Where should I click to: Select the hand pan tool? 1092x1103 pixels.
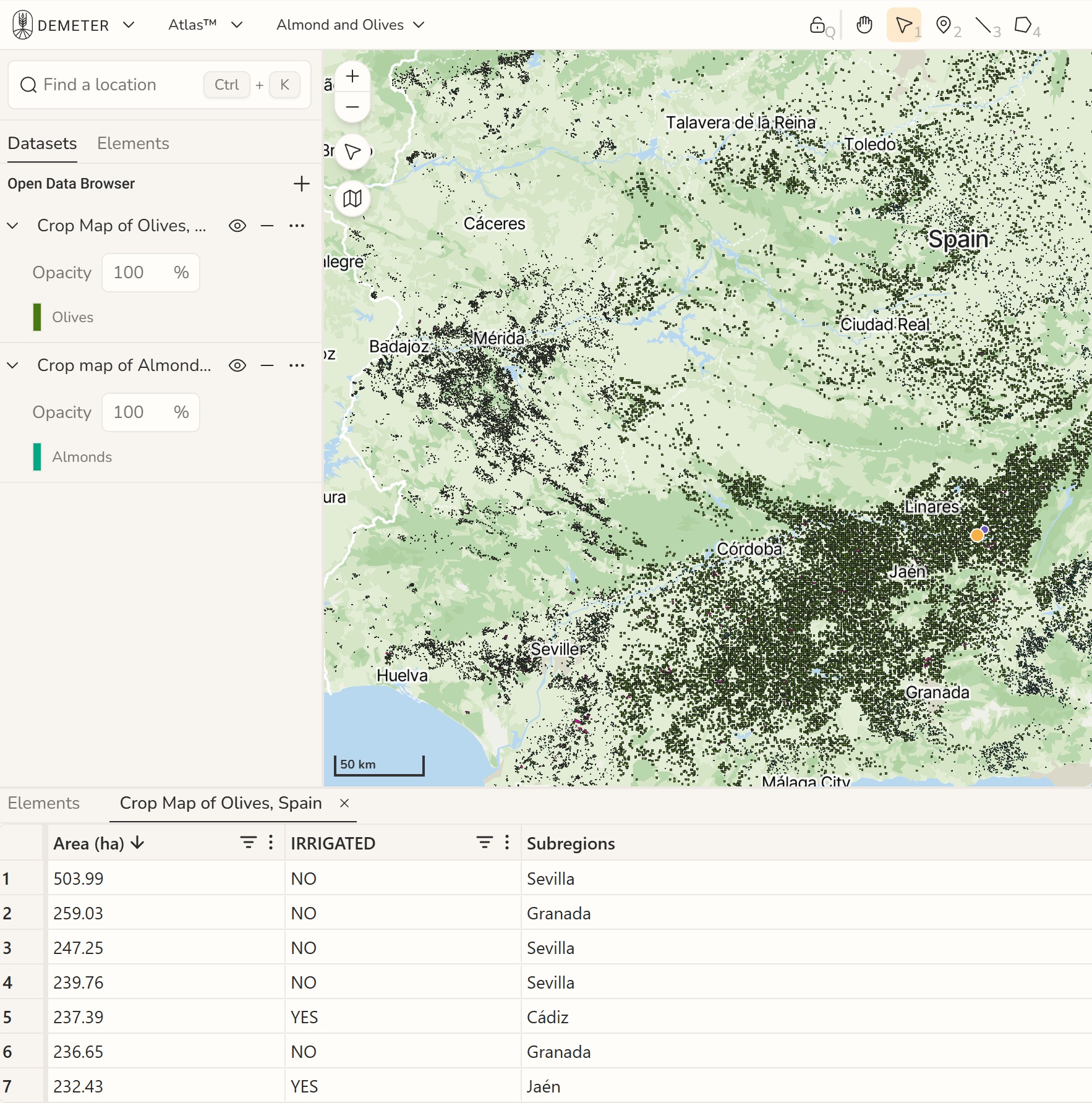point(864,25)
